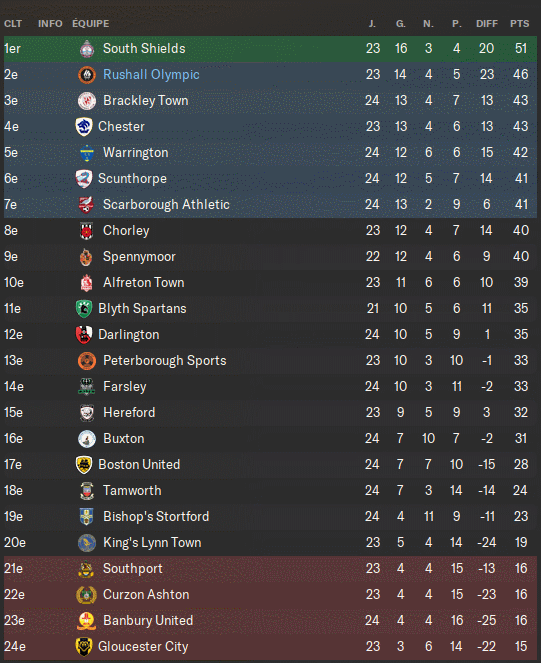Click the South Shields club crest
The width and height of the screenshot is (541, 663).
pos(87,49)
